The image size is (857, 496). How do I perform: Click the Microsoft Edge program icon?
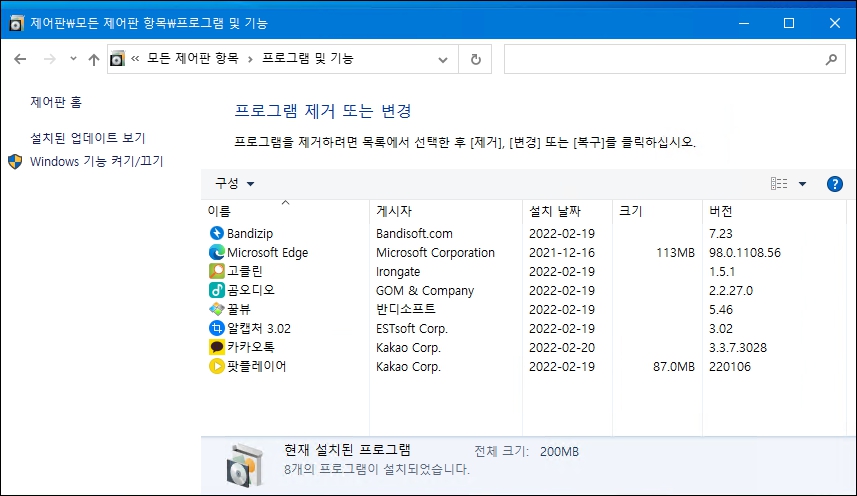click(x=216, y=252)
